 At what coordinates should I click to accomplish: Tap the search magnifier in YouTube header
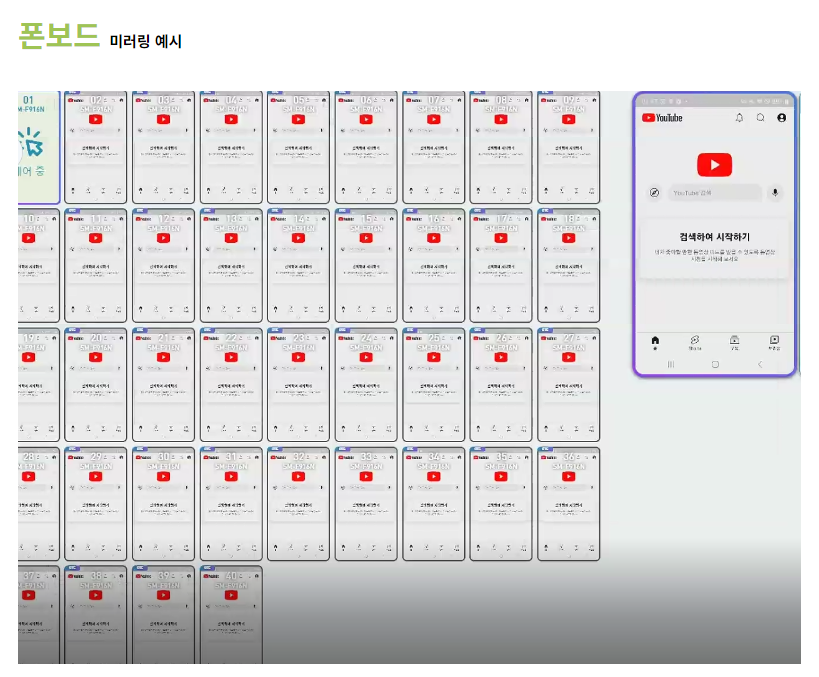(x=760, y=118)
